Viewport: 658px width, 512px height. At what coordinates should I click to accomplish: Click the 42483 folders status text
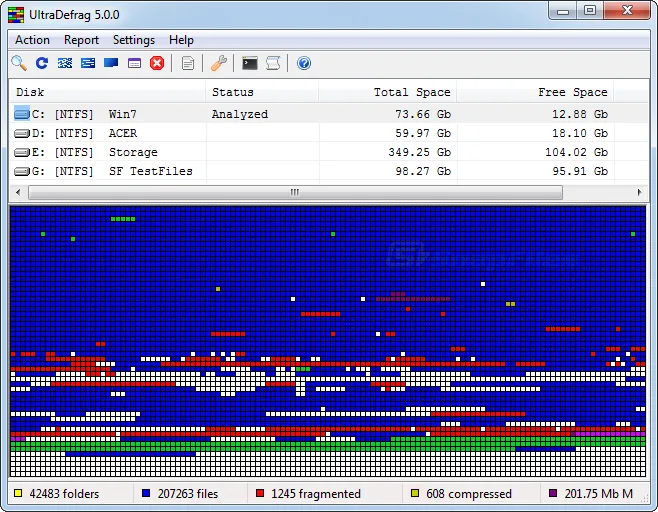coord(64,494)
